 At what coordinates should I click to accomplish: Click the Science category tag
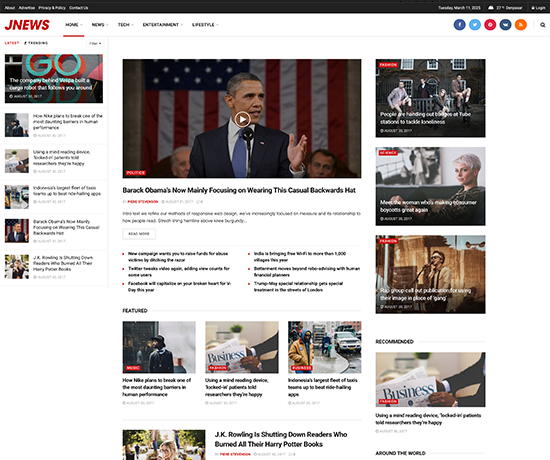click(x=388, y=153)
